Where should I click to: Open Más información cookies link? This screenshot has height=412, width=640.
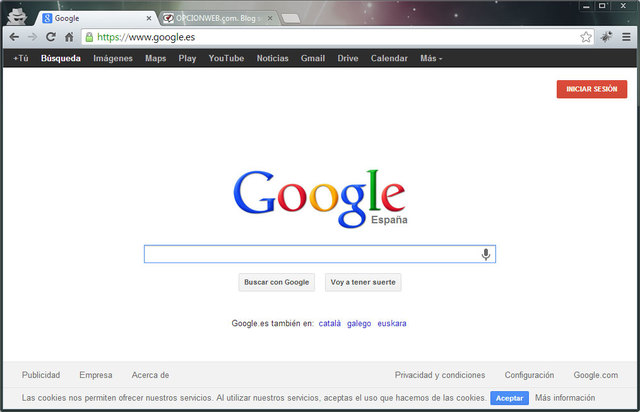point(565,398)
